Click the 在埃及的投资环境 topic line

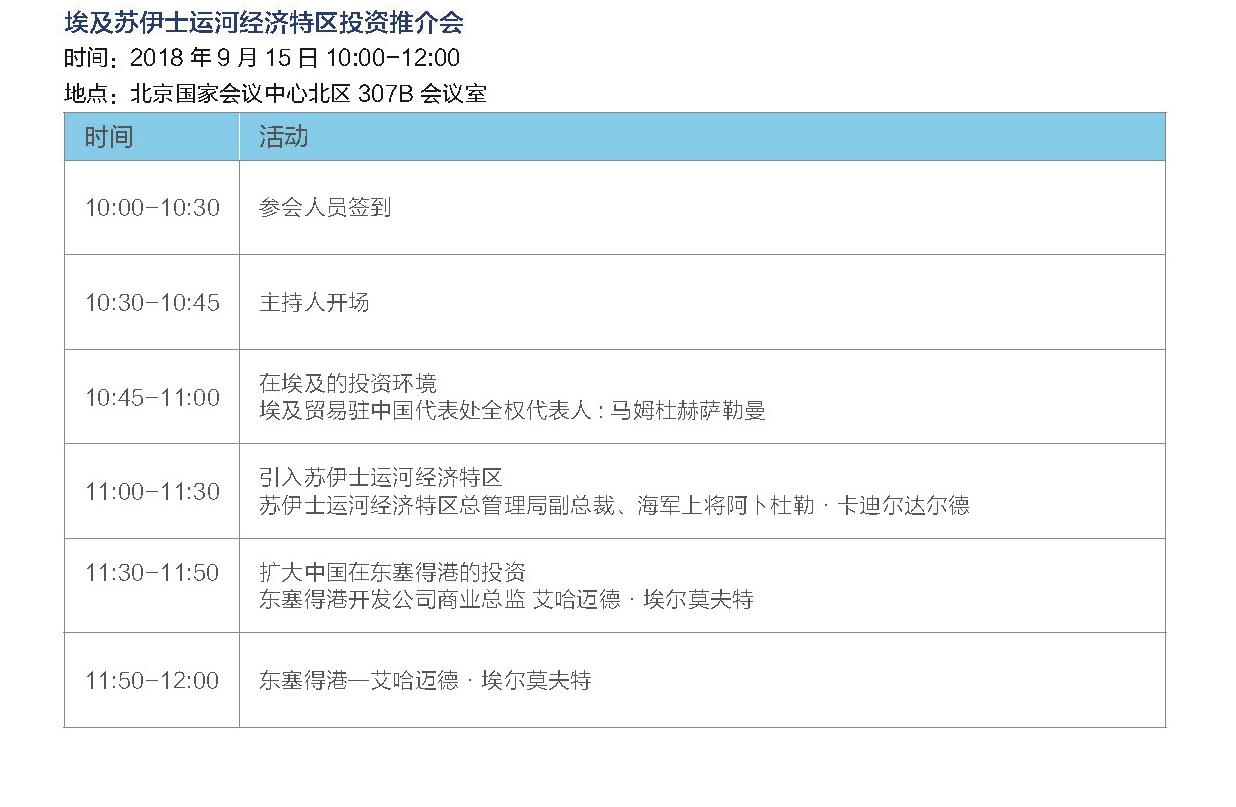[x=348, y=384]
